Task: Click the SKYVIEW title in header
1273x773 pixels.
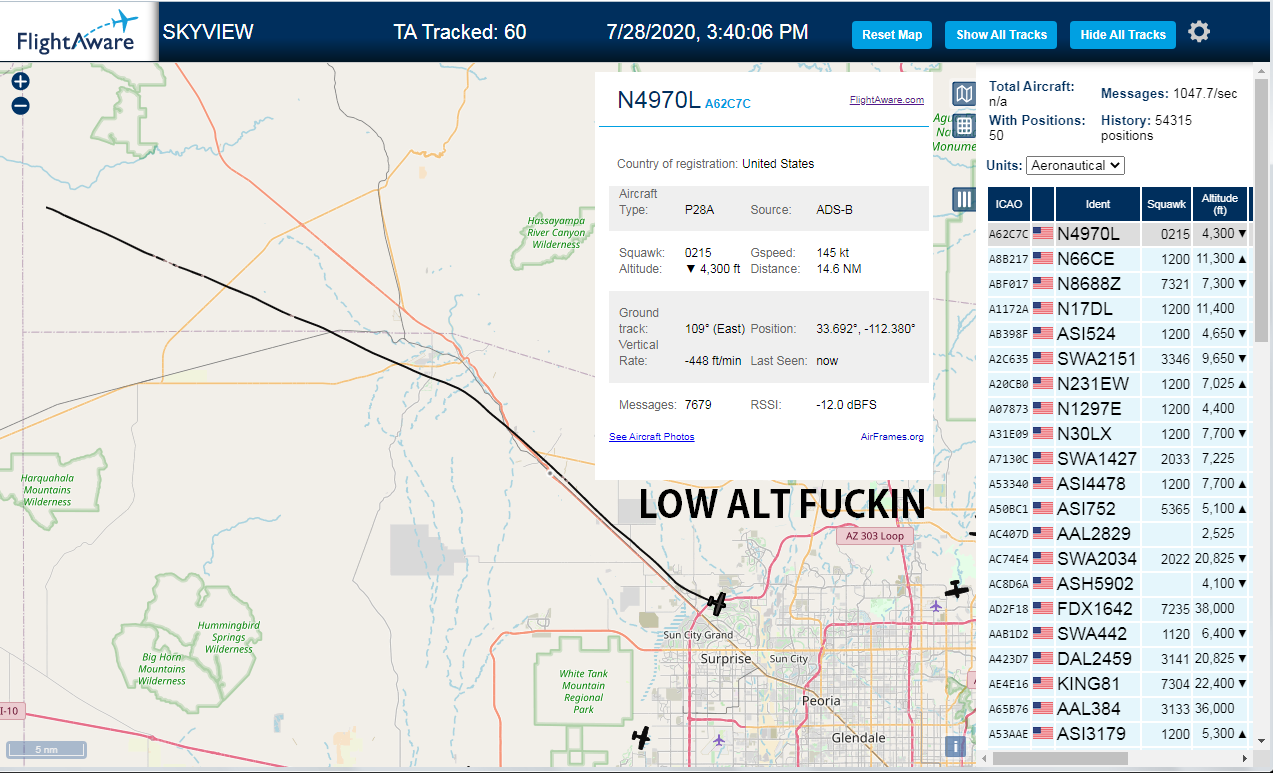Action: (208, 32)
